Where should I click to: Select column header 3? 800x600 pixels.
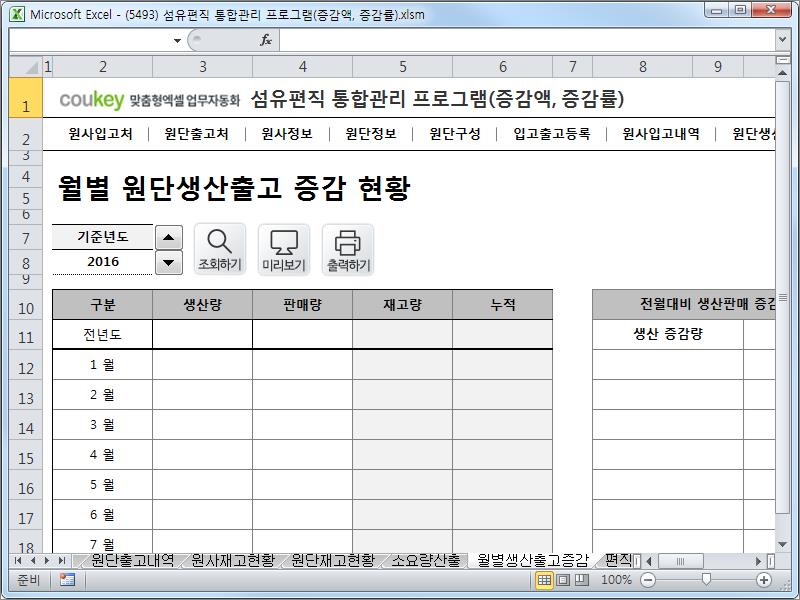(x=203, y=67)
